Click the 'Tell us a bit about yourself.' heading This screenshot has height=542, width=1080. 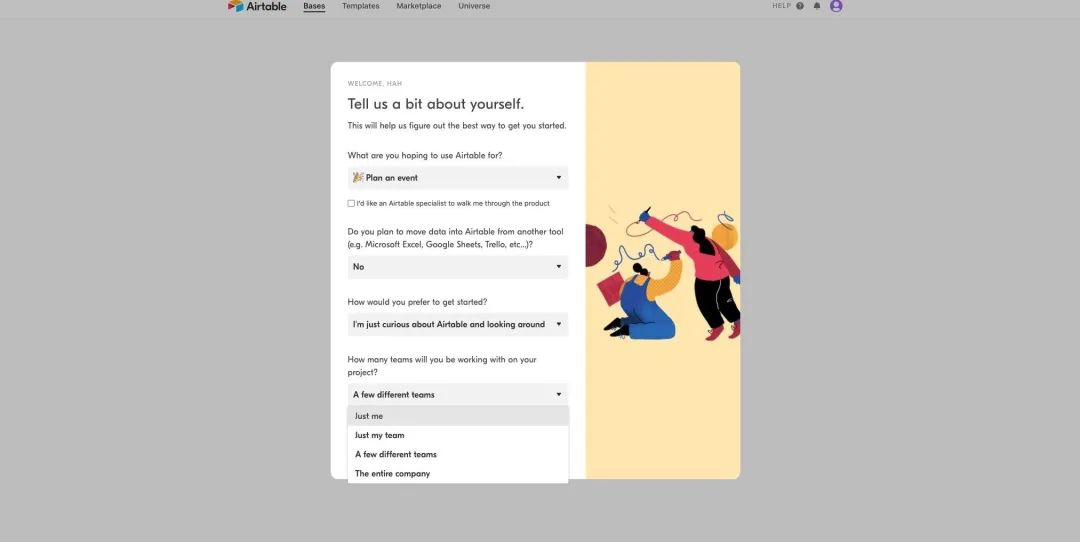pyautogui.click(x=435, y=104)
